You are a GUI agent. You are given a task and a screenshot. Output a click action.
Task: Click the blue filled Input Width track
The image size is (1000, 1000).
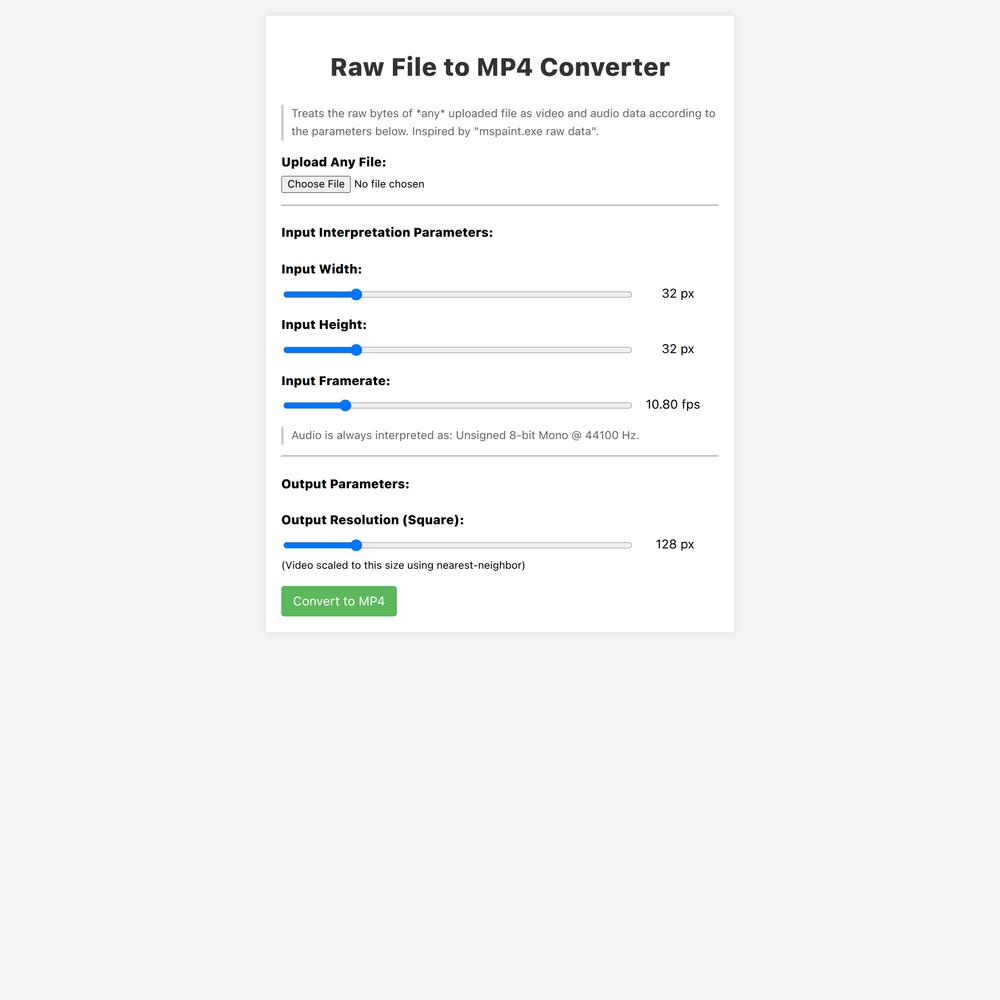(318, 294)
